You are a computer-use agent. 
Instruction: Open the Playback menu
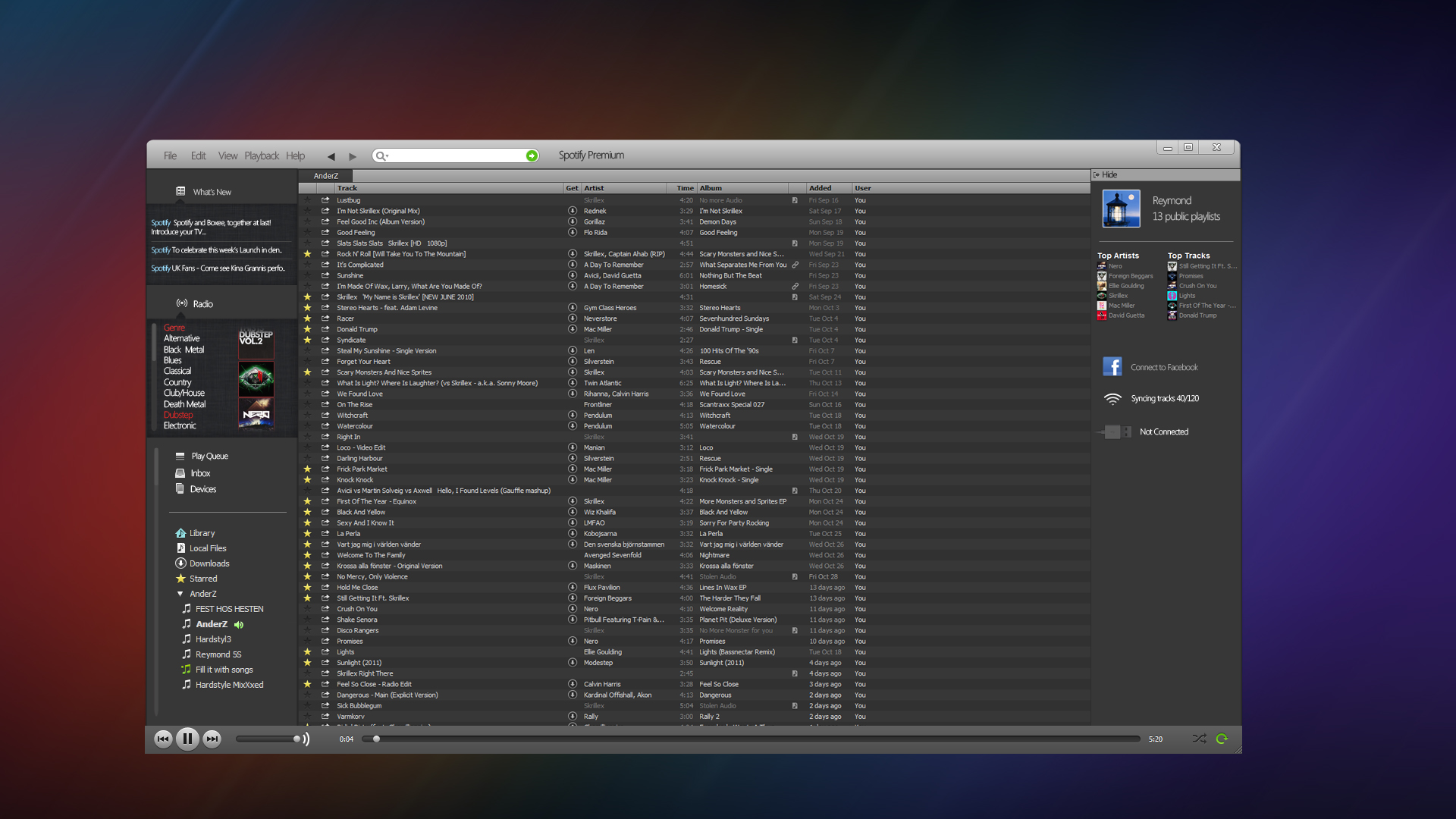tap(261, 155)
